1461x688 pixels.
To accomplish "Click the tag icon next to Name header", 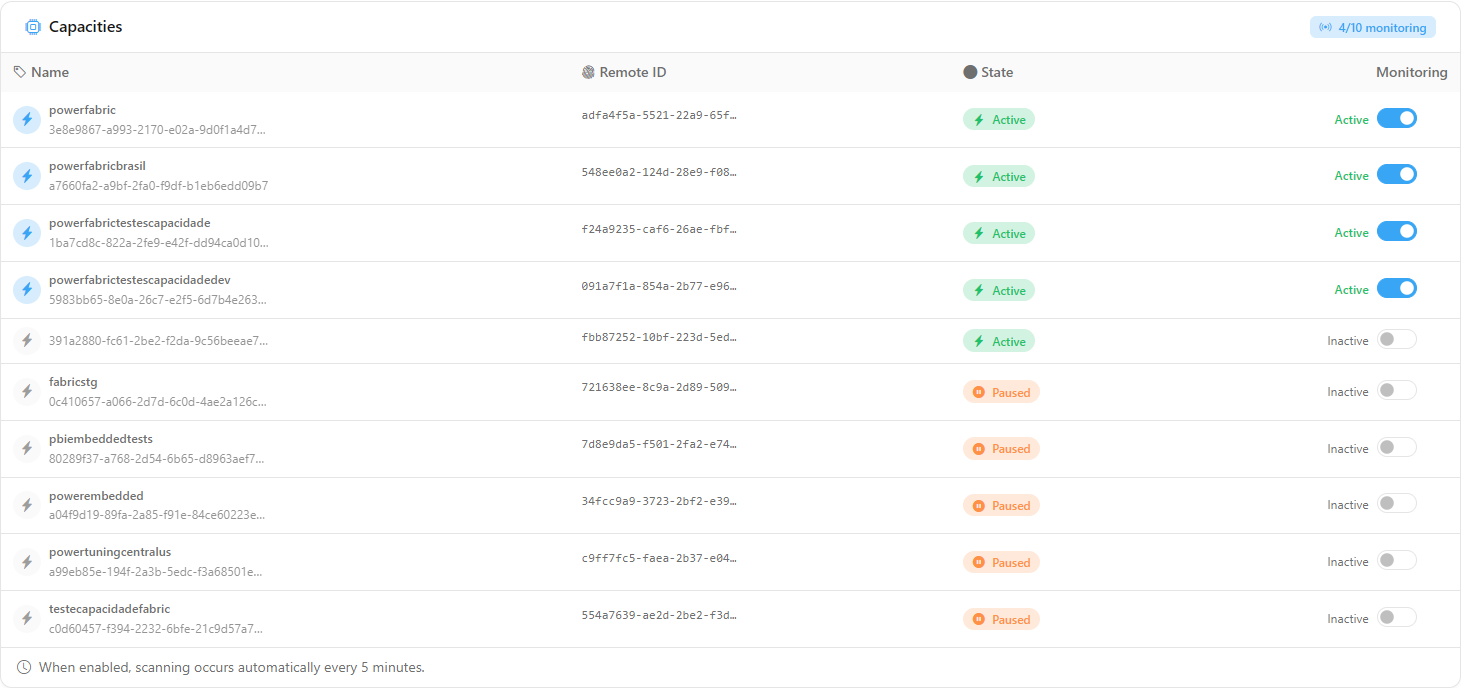I will point(20,72).
